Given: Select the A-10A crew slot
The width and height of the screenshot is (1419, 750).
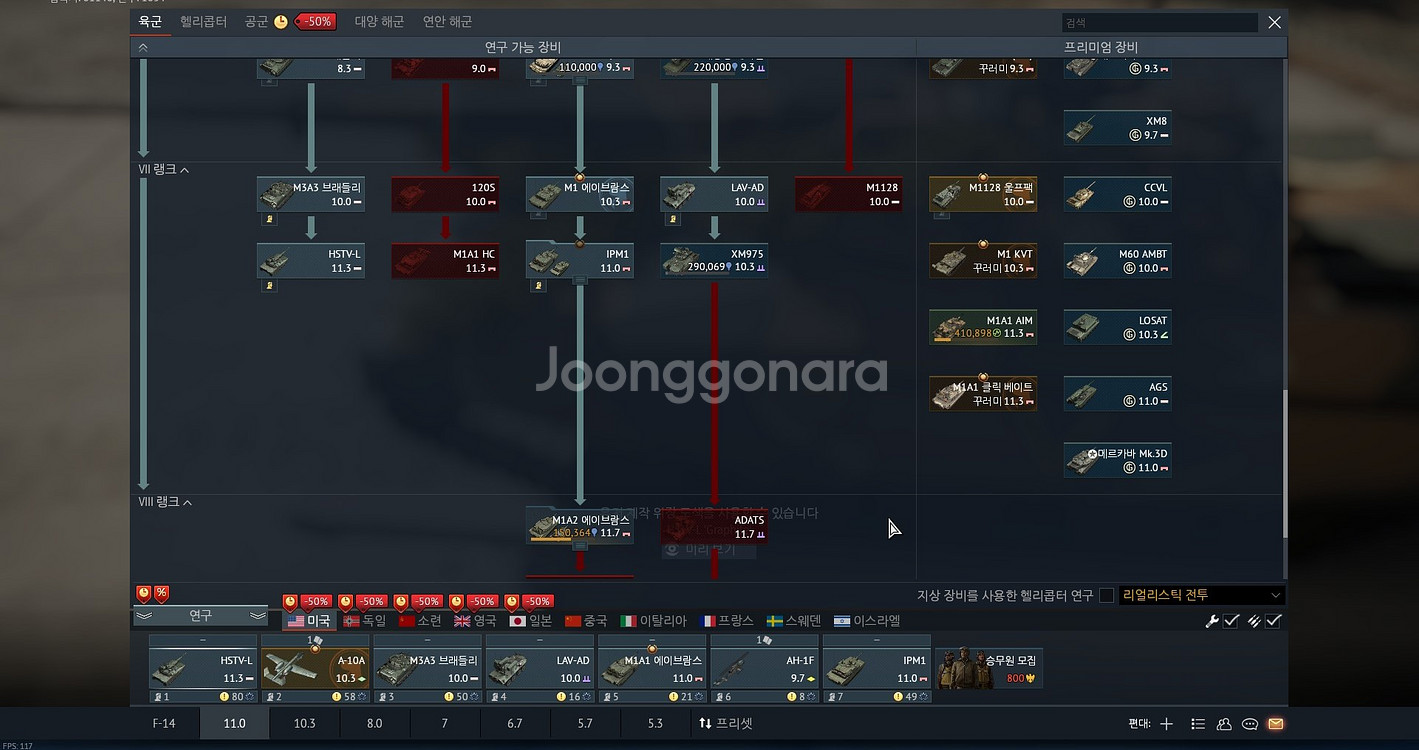Looking at the screenshot, I should (315, 668).
